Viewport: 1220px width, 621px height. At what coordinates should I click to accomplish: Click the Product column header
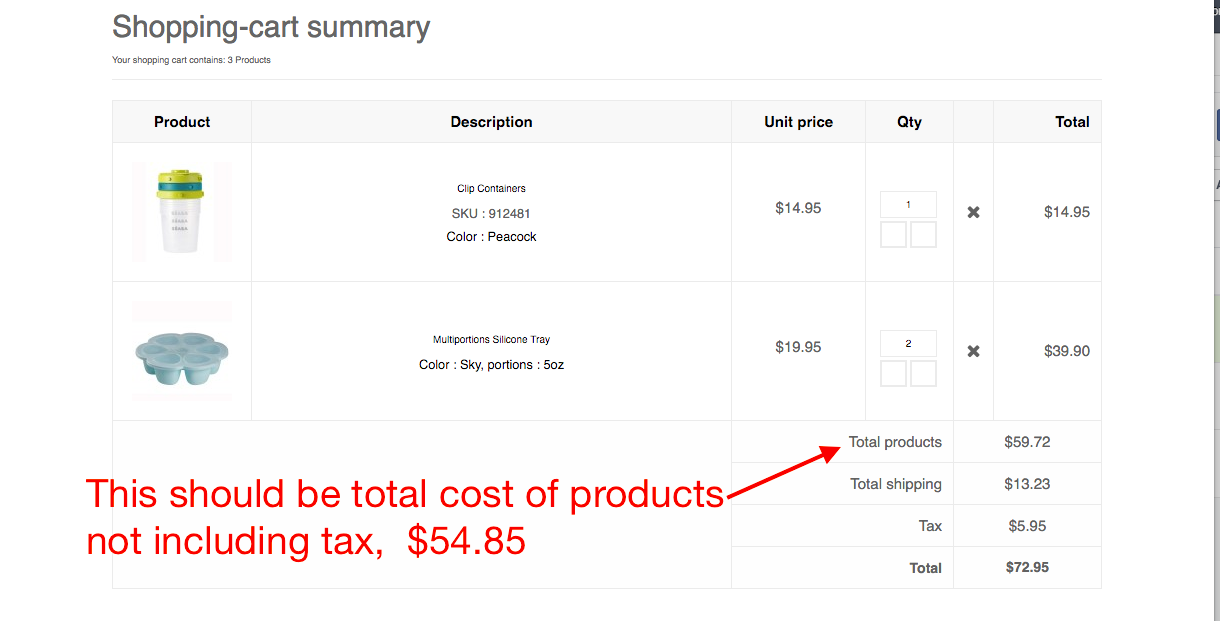182,122
